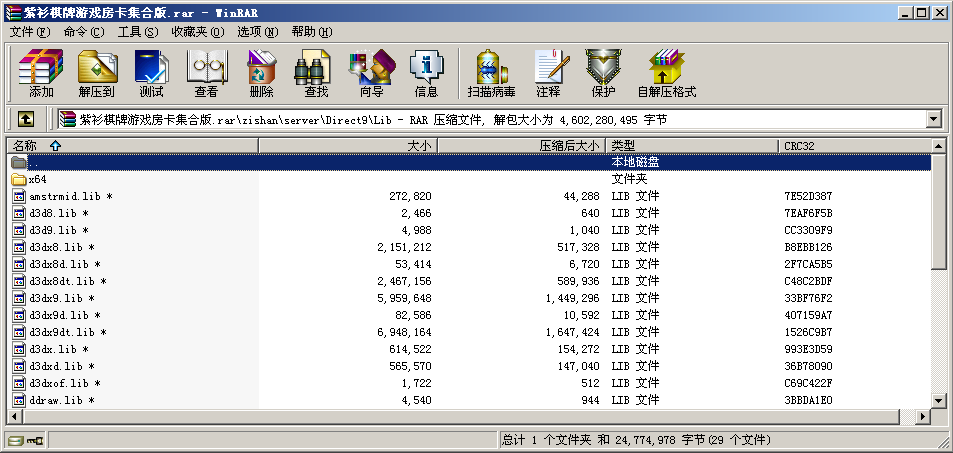Open the Commands (命令) menu
This screenshot has height=453, width=953.
84,32
